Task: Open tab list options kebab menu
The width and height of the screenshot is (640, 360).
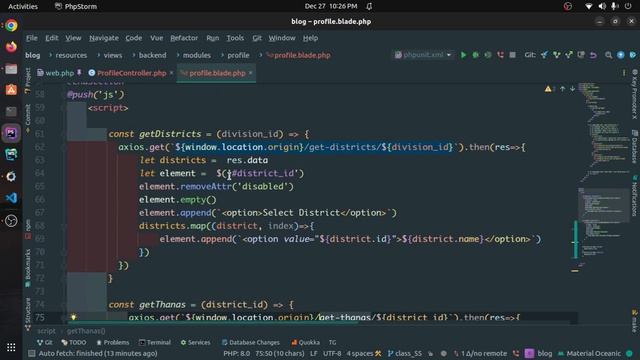Action: tap(624, 73)
